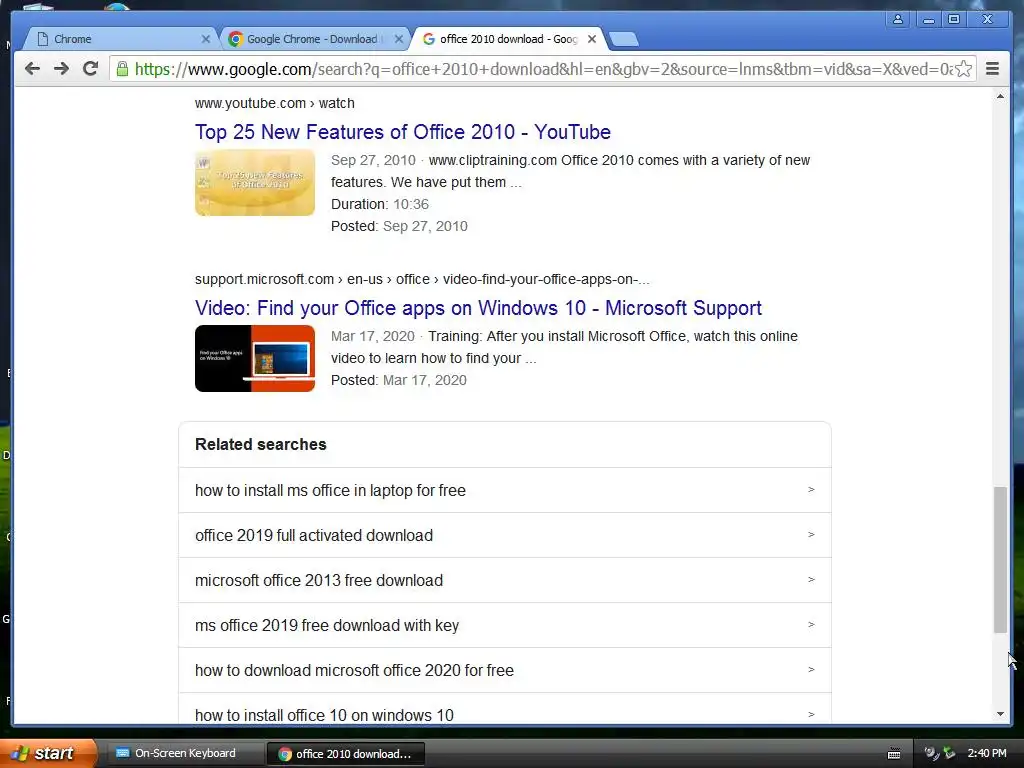Open 'Top 25 New Features of Office 2010' link
This screenshot has width=1024, height=768.
(402, 132)
